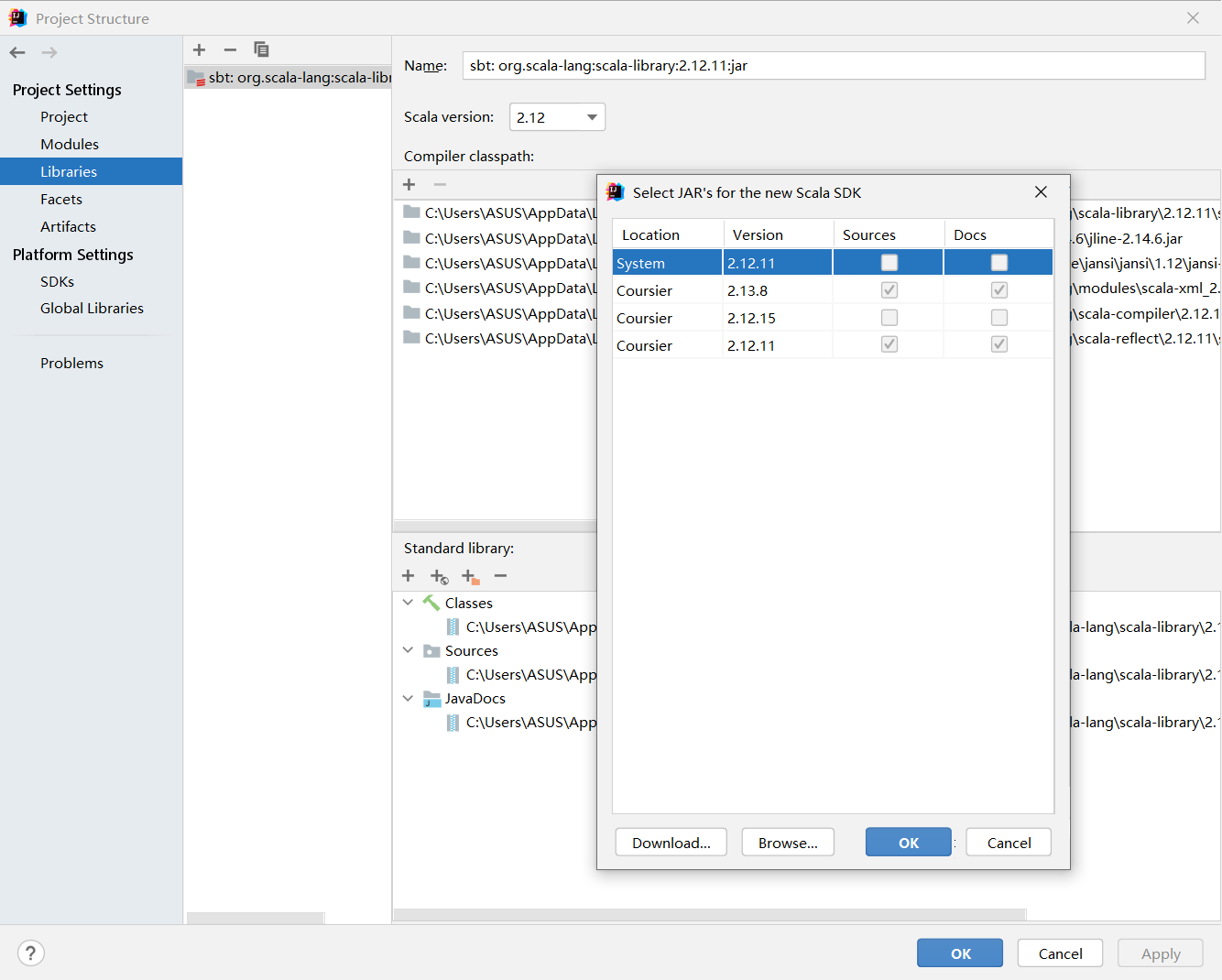Click scala-library folder icon in classpath
Viewport: 1222px width, 980px height.
tap(411, 212)
